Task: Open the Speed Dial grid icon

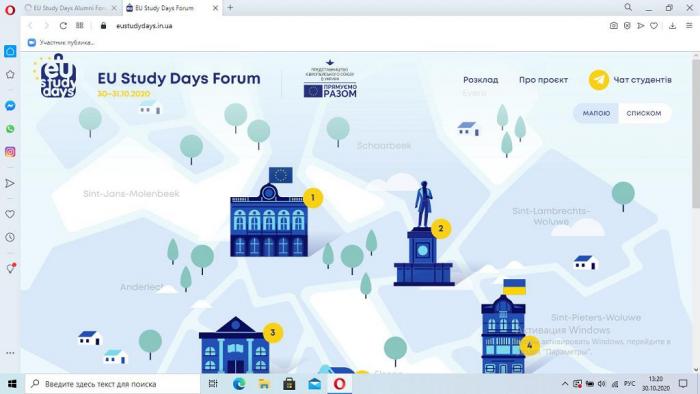Action: [x=79, y=25]
